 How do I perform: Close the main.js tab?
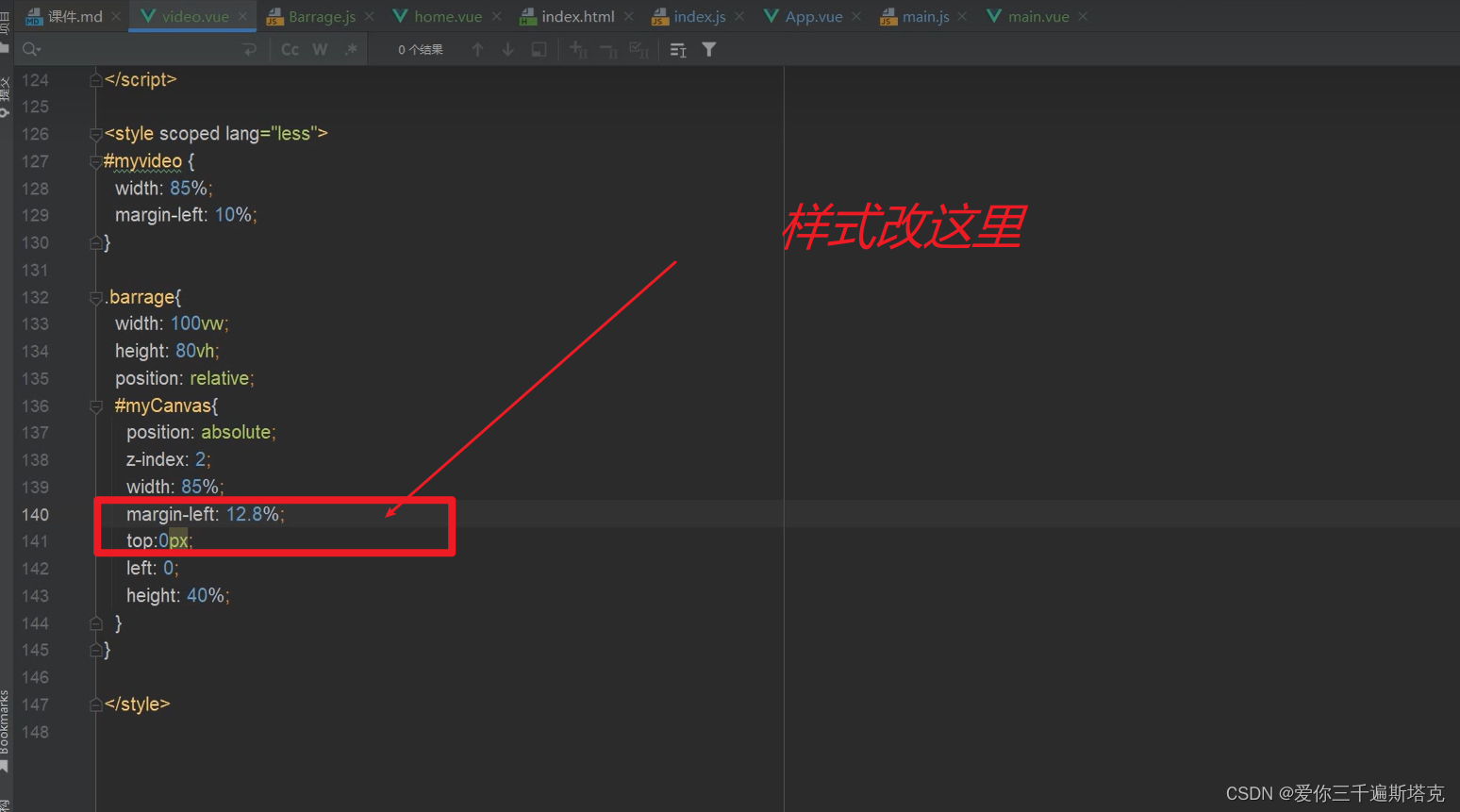962,16
